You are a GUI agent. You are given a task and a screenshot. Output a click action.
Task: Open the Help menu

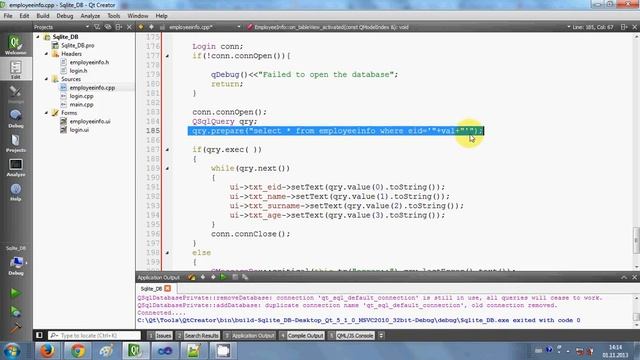pos(161,16)
